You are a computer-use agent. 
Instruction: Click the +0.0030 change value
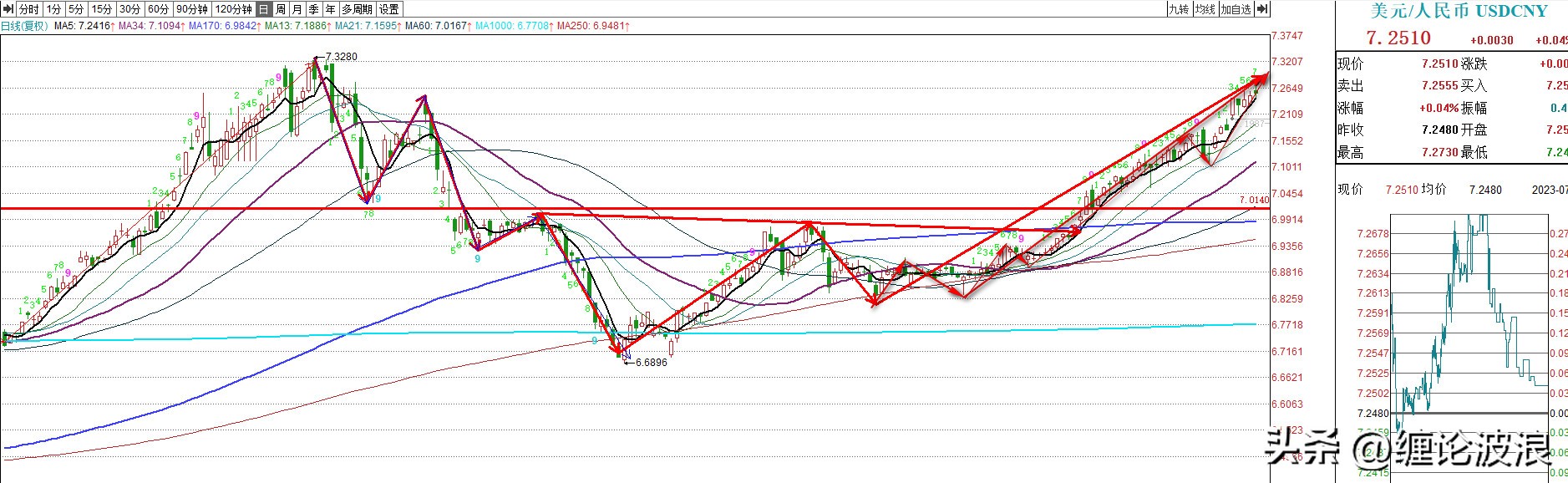click(x=1491, y=40)
